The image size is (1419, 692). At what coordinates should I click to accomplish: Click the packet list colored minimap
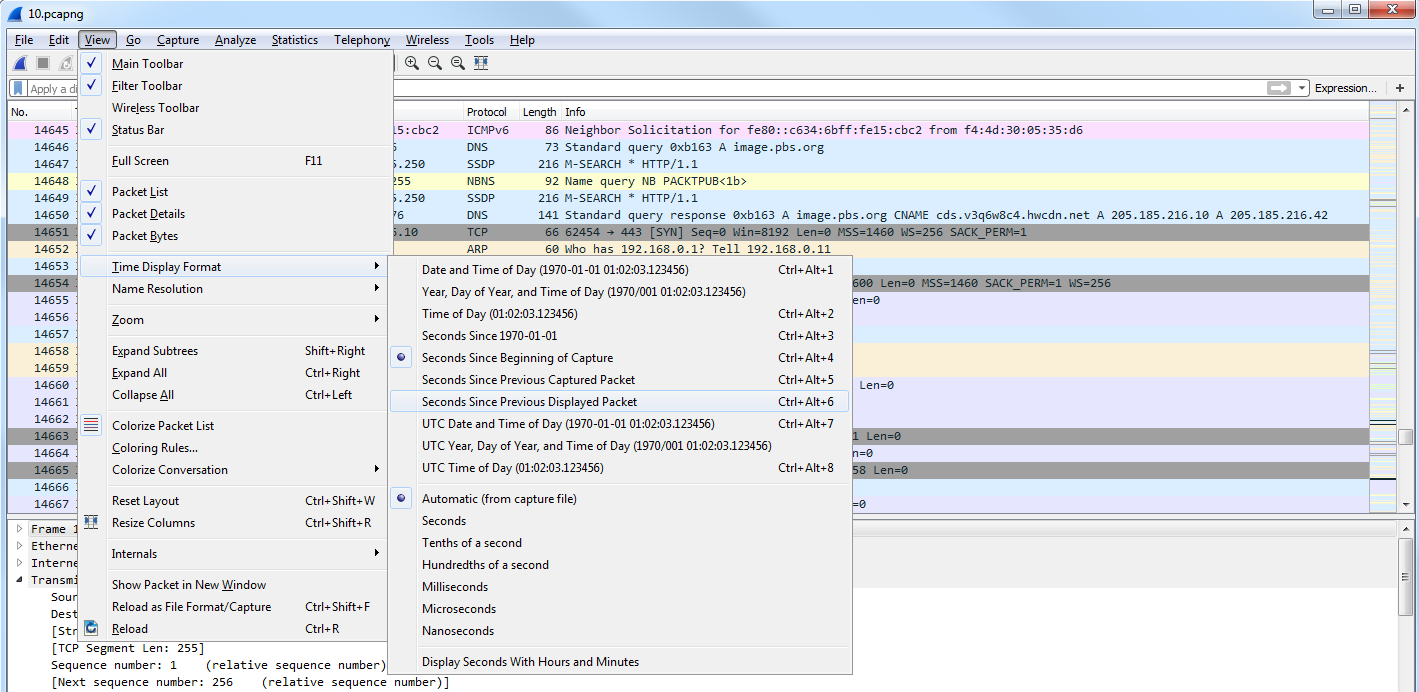pos(1382,300)
